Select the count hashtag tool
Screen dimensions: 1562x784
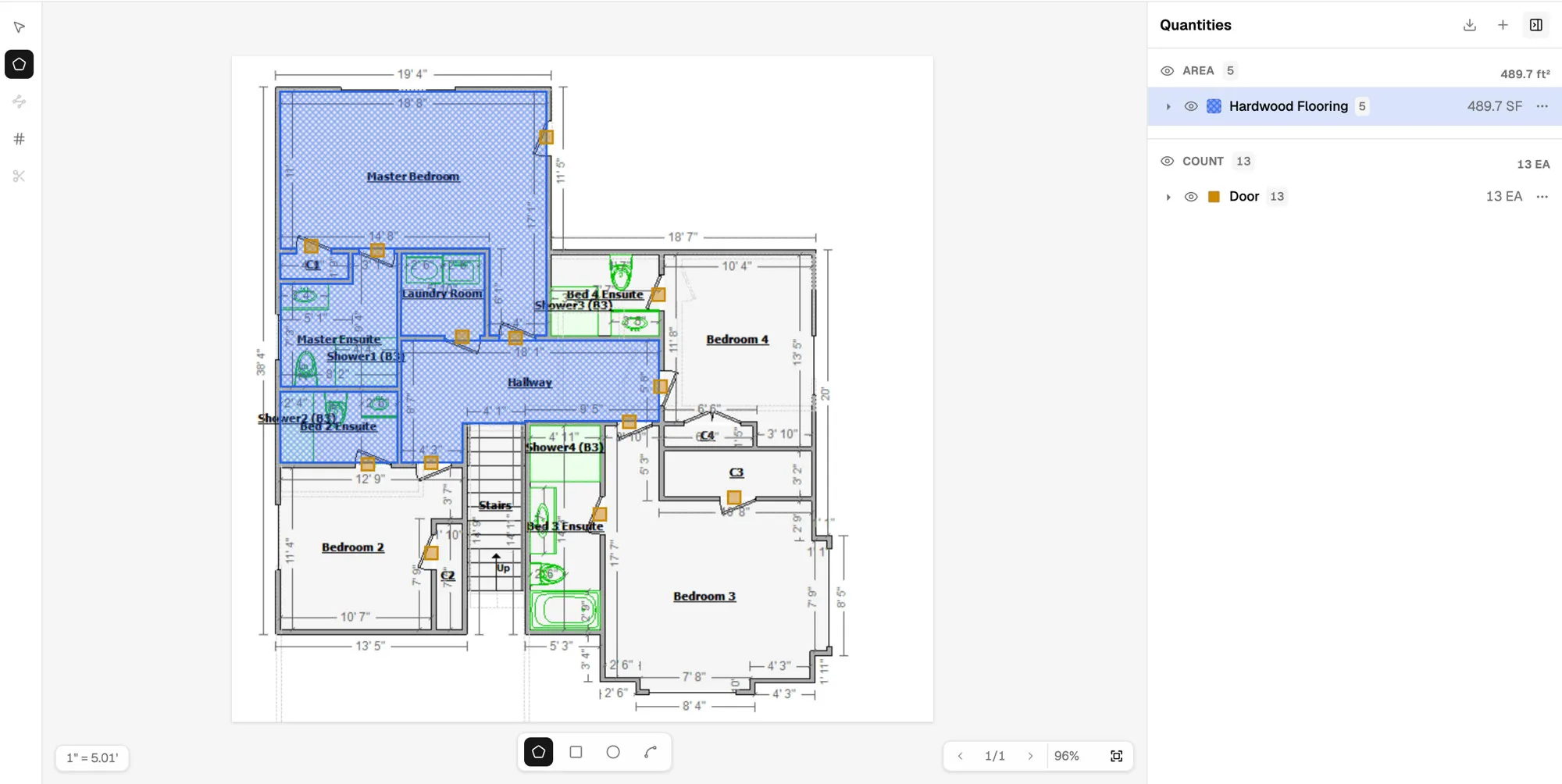[x=20, y=139]
